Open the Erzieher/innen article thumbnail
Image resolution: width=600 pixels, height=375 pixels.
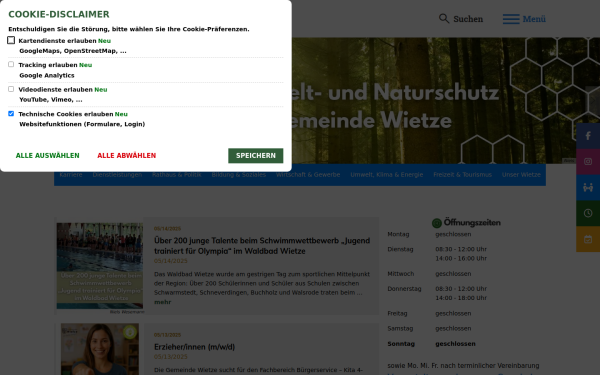click(100, 349)
